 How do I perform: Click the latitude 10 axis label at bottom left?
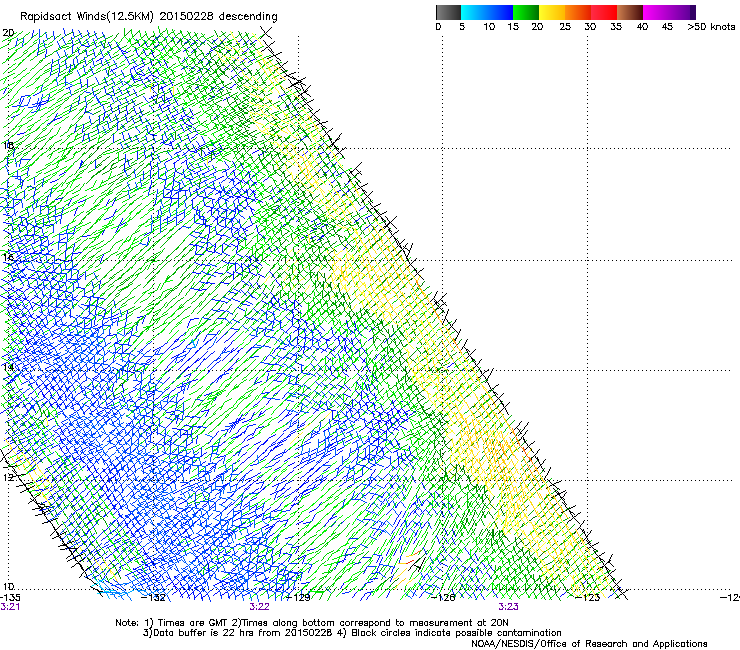point(8,587)
